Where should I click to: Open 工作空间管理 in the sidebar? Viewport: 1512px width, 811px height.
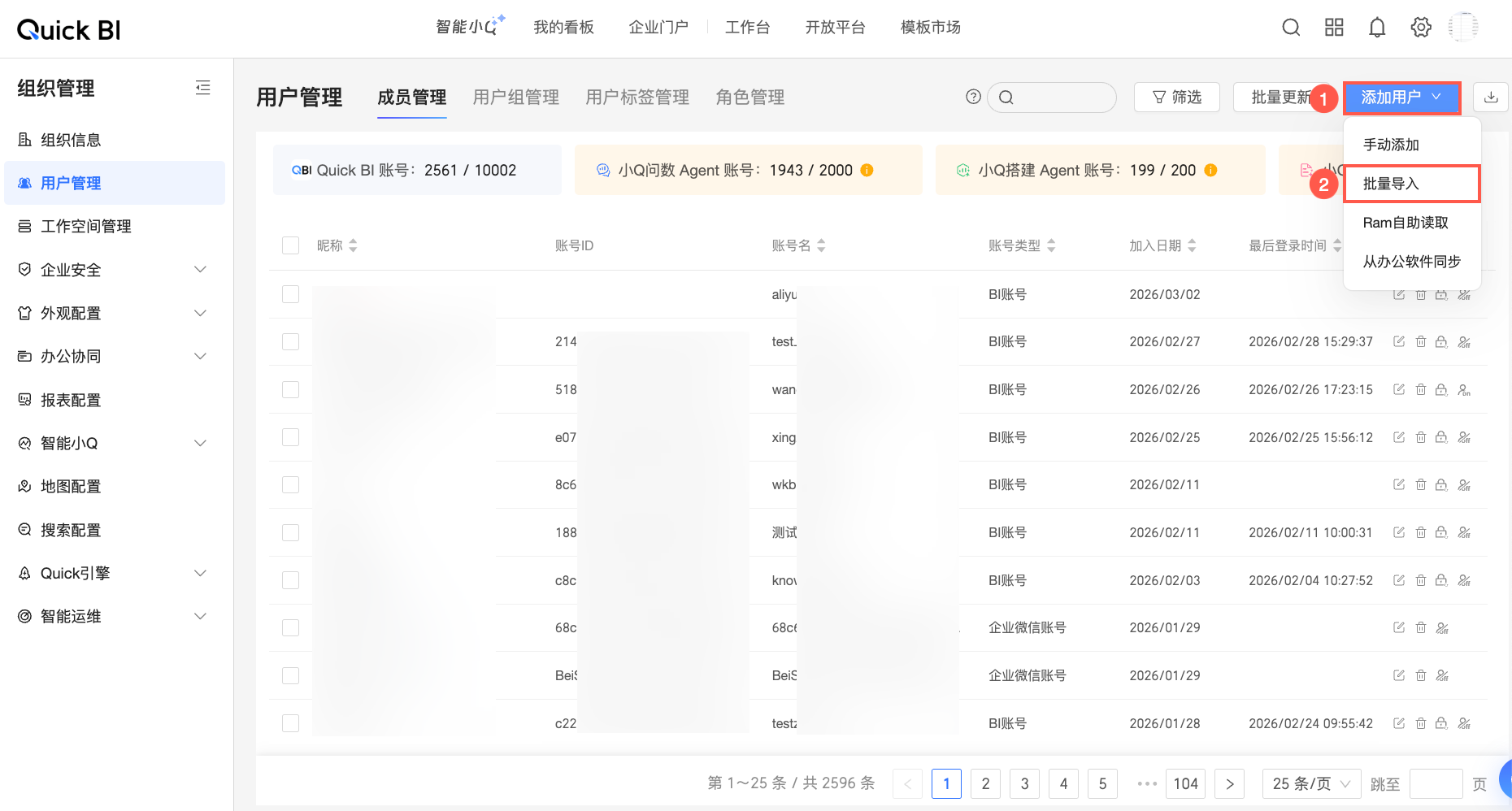tap(115, 226)
